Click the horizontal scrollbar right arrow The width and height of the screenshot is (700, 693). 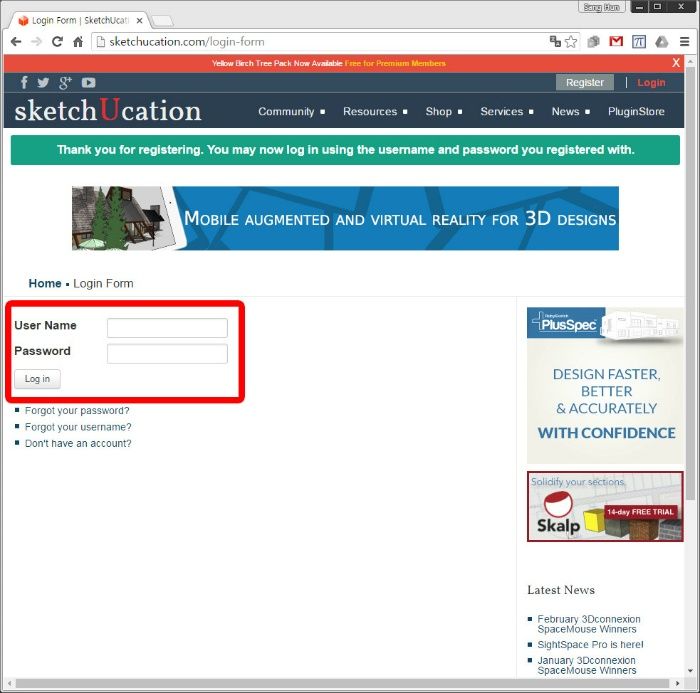(x=678, y=684)
